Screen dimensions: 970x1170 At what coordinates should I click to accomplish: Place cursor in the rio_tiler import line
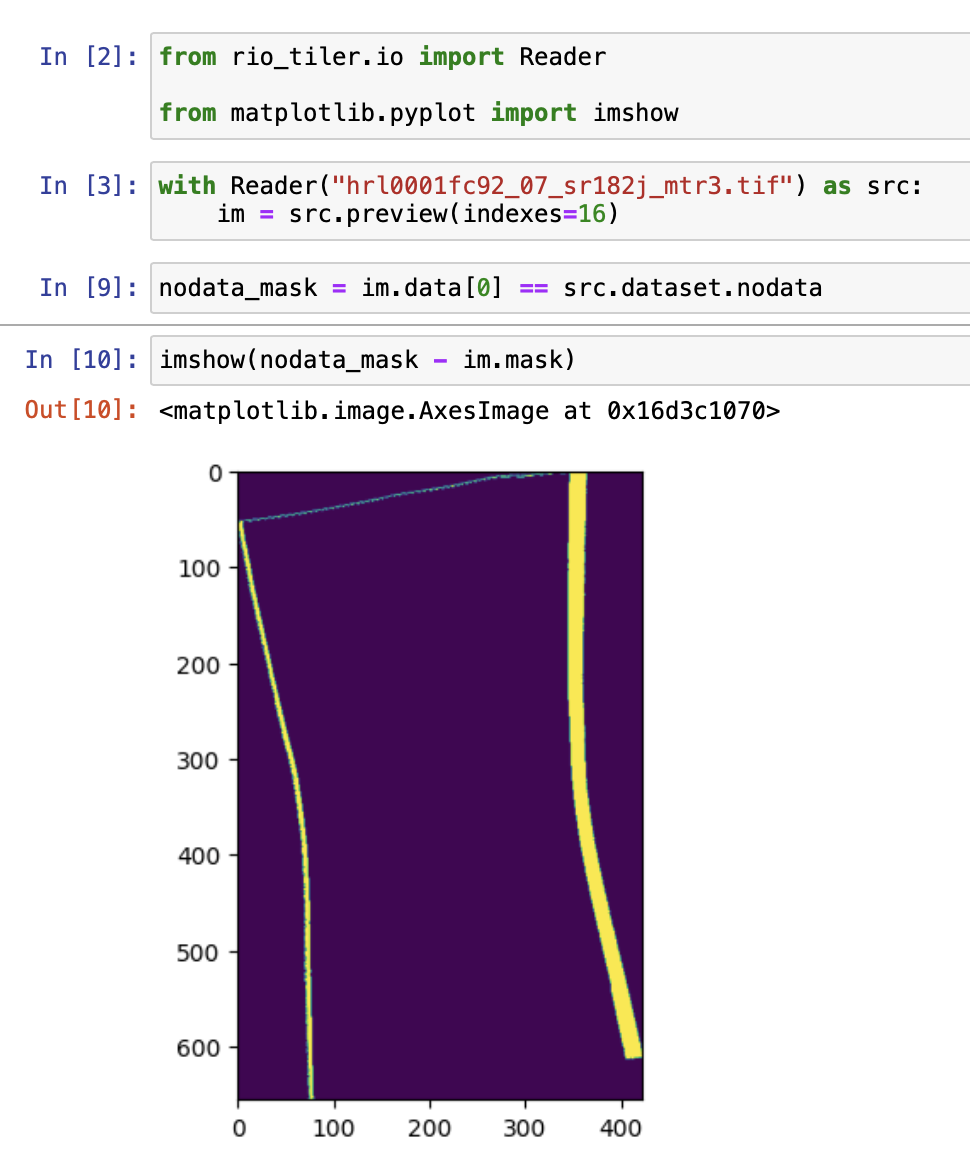click(380, 57)
